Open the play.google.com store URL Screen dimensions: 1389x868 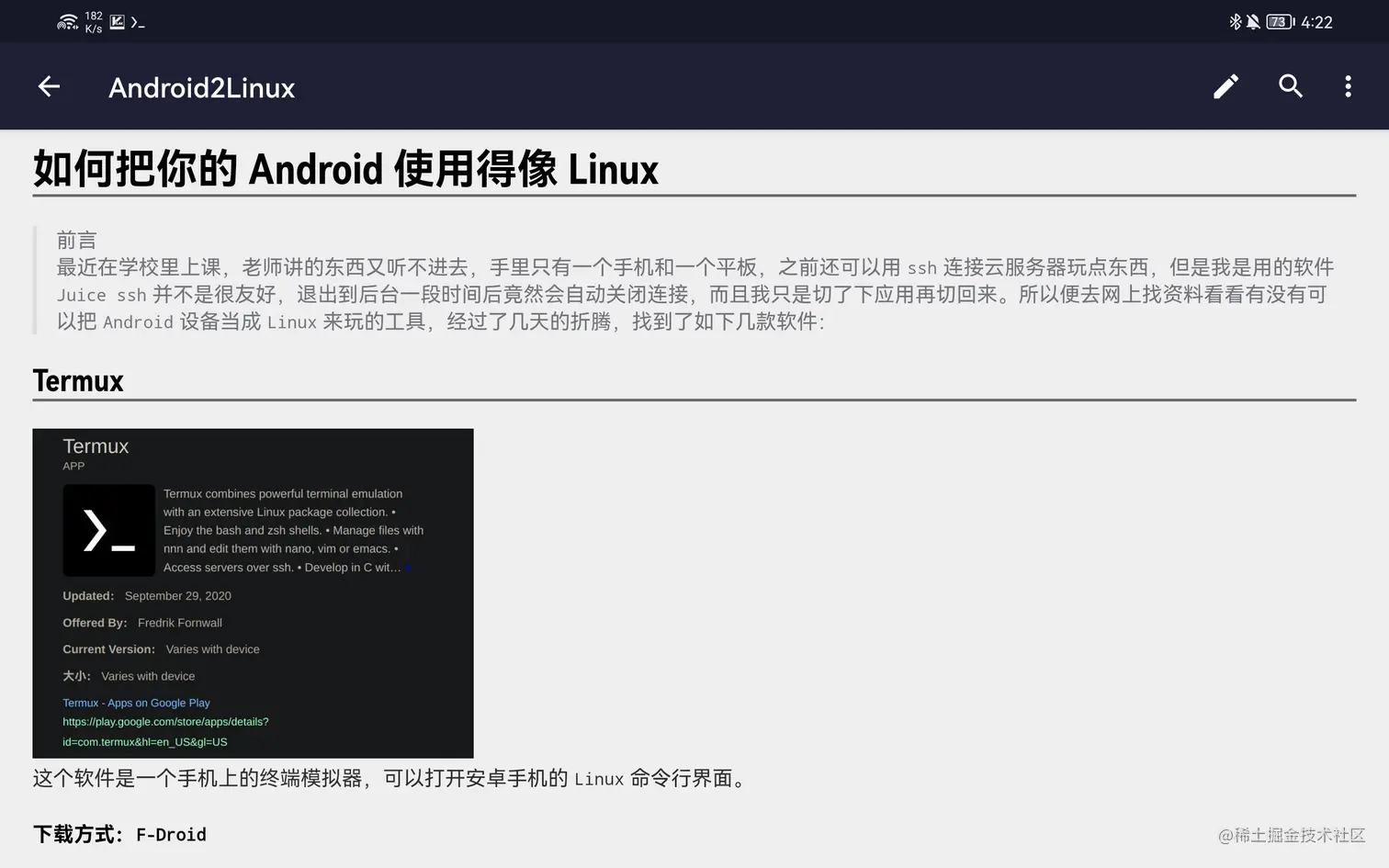tap(165, 732)
